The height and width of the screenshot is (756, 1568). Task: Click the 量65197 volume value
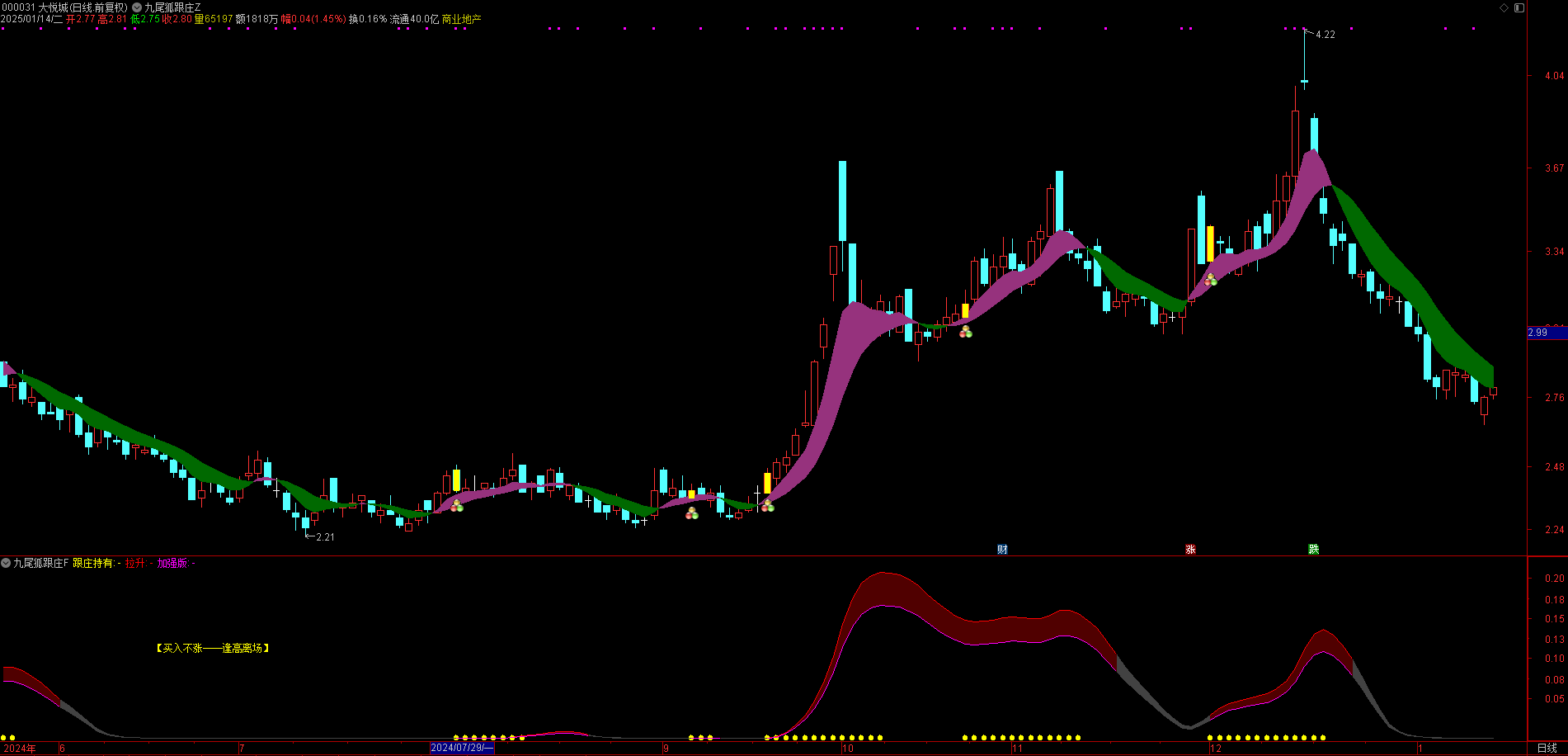click(x=214, y=19)
